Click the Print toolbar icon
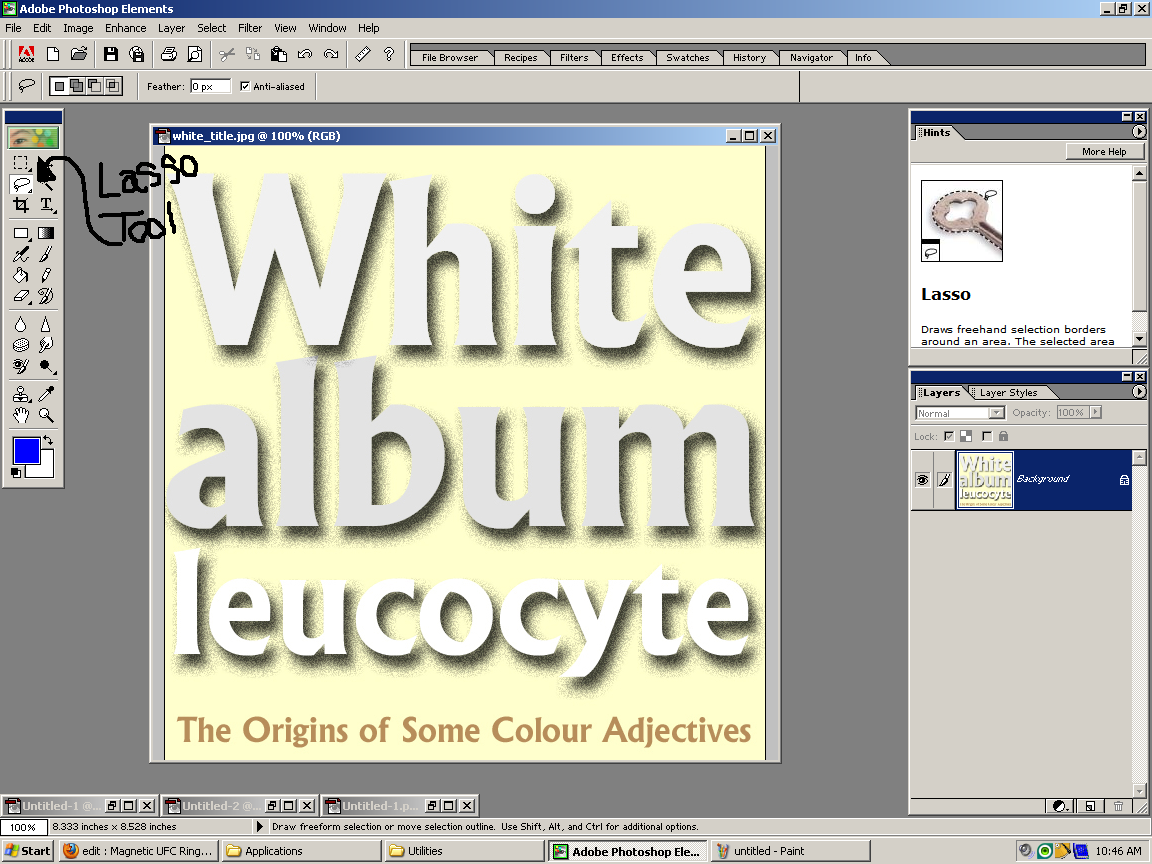 tap(168, 54)
